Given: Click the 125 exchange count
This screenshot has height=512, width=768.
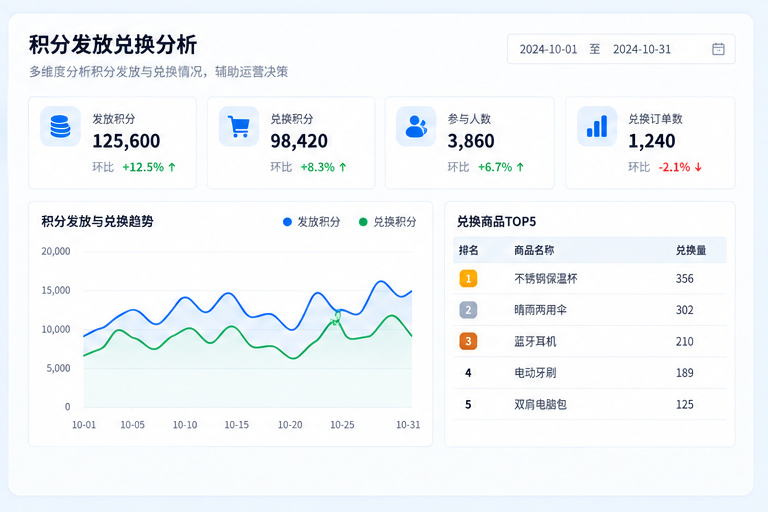Looking at the screenshot, I should (x=685, y=404).
